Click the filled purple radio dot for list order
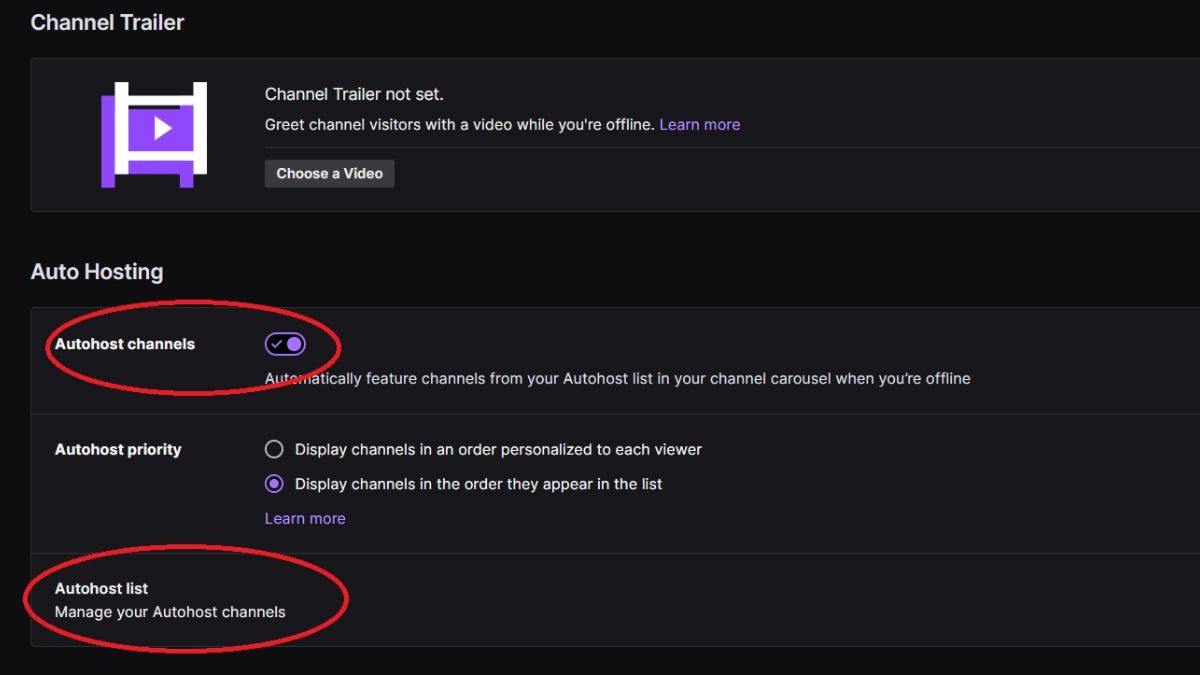Screen dimensions: 1200x675 click(273, 483)
